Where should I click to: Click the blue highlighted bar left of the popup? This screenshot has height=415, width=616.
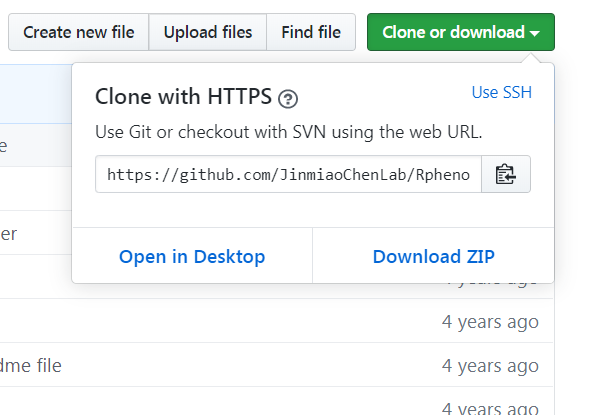click(x=35, y=94)
